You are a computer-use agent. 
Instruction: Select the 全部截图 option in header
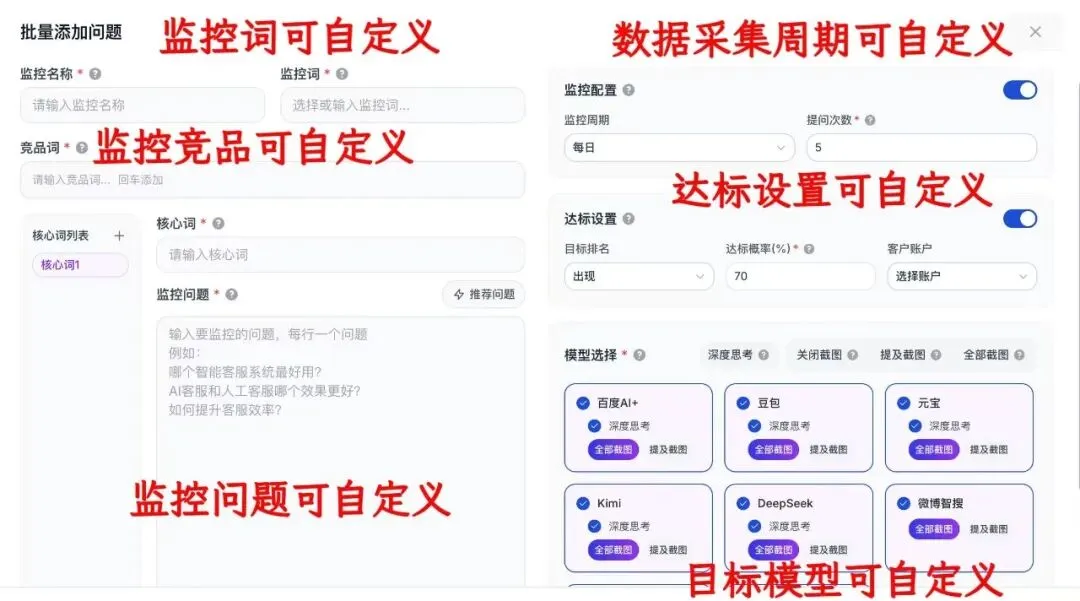[x=993, y=355]
